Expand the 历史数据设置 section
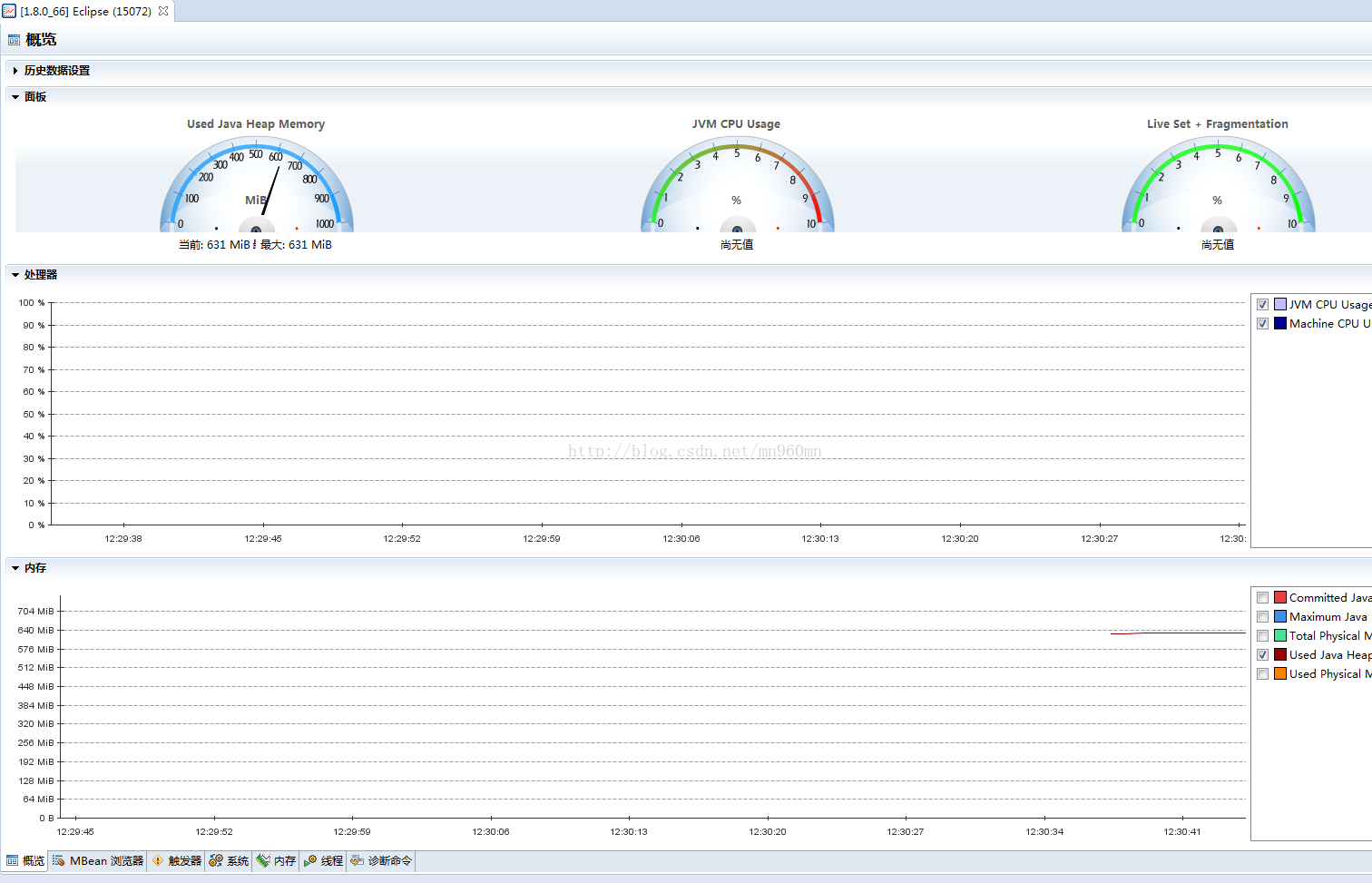The width and height of the screenshot is (1372, 883). coord(15,71)
